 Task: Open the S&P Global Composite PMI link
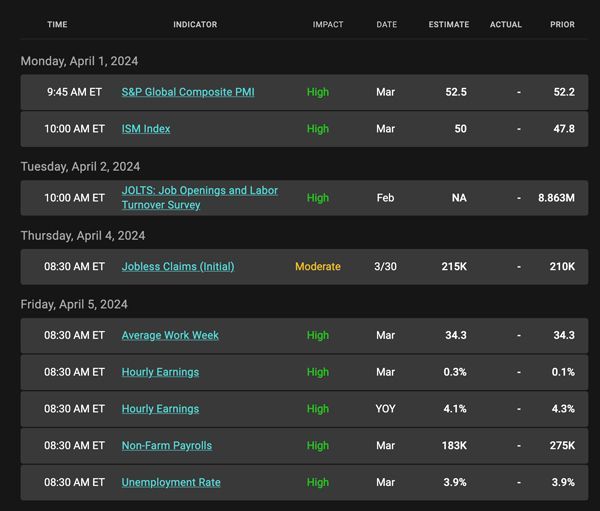(x=188, y=92)
